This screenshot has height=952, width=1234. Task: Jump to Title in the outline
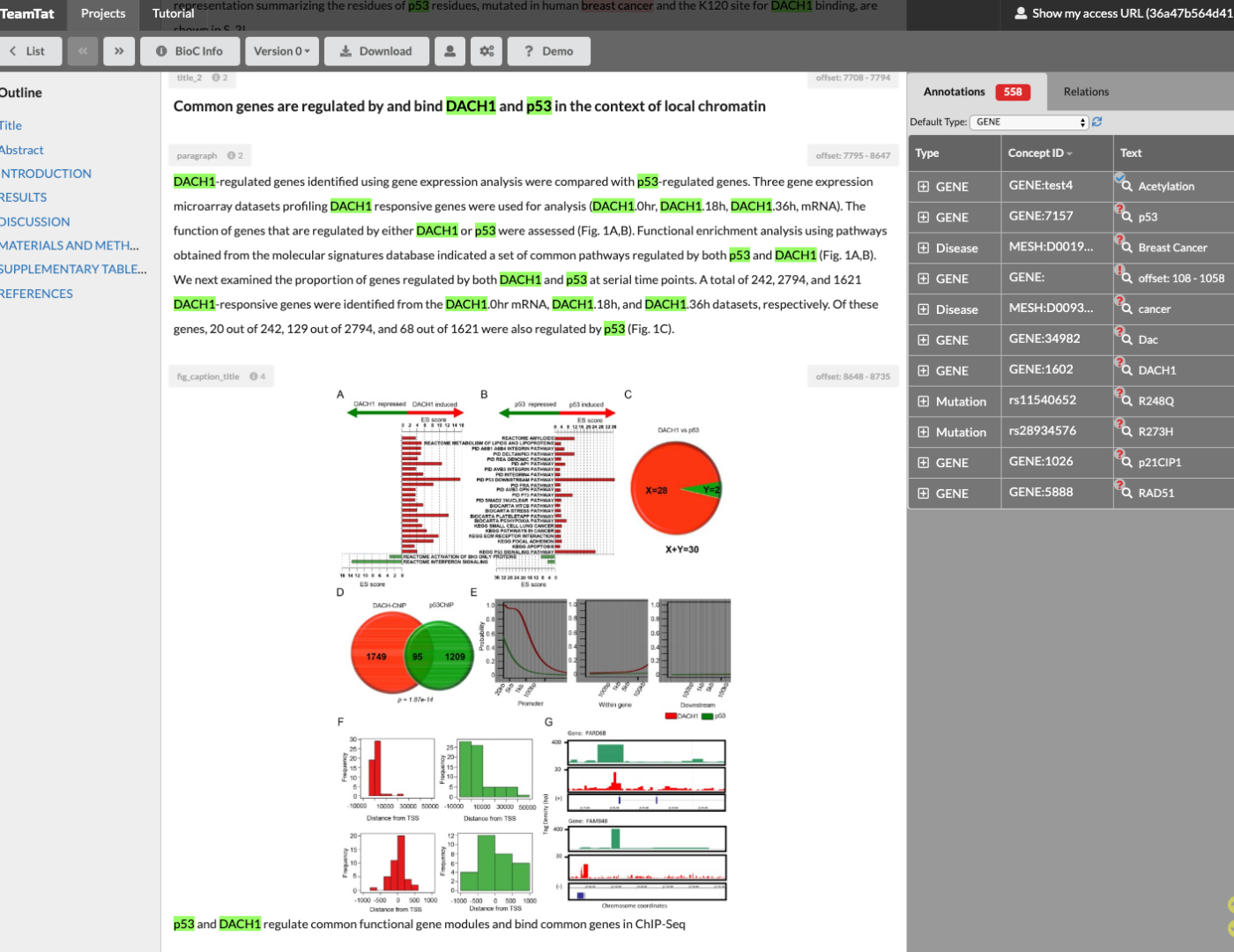point(11,126)
